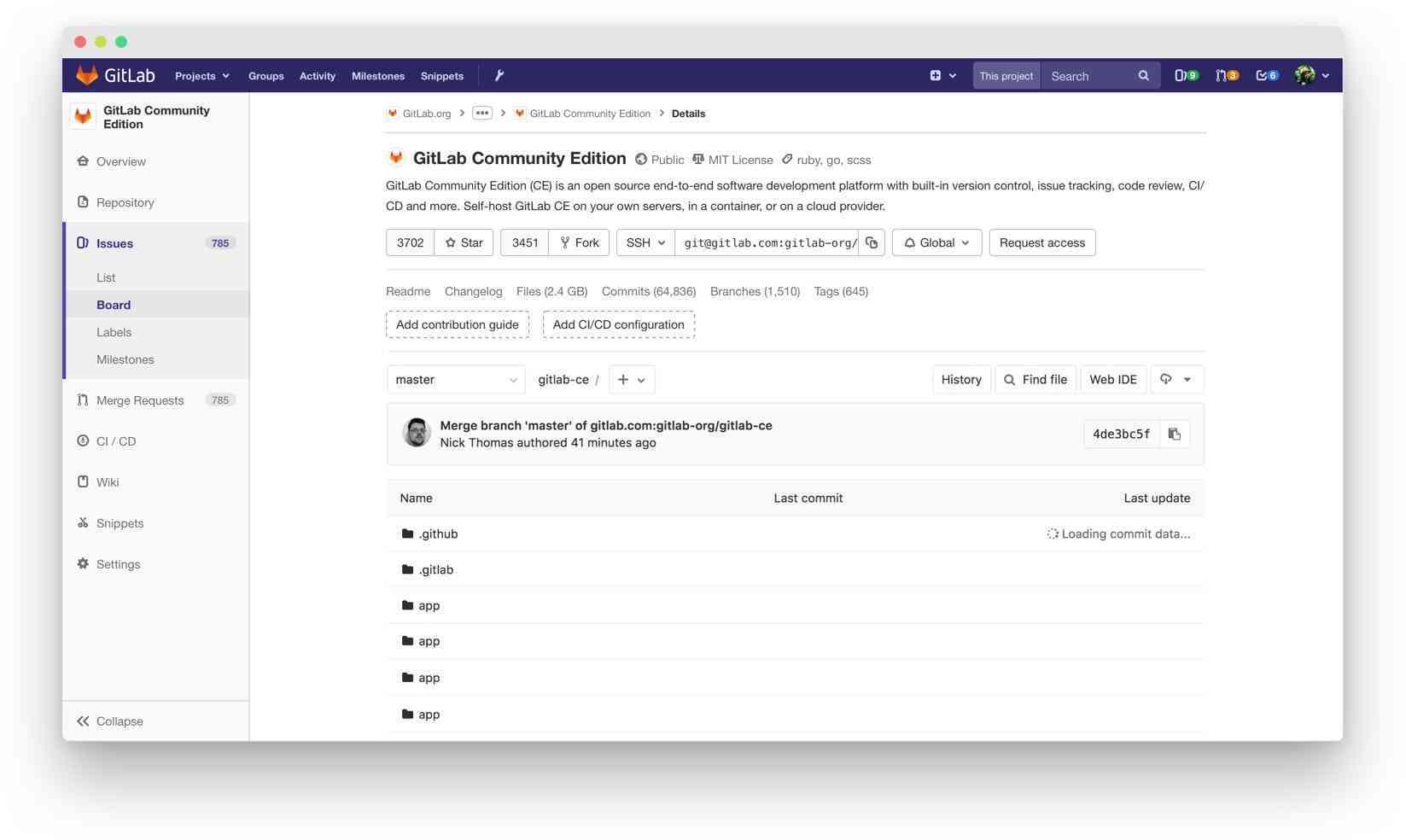Image resolution: width=1406 pixels, height=840 pixels.
Task: Open the Activity menu in the top bar
Action: pyautogui.click(x=317, y=75)
